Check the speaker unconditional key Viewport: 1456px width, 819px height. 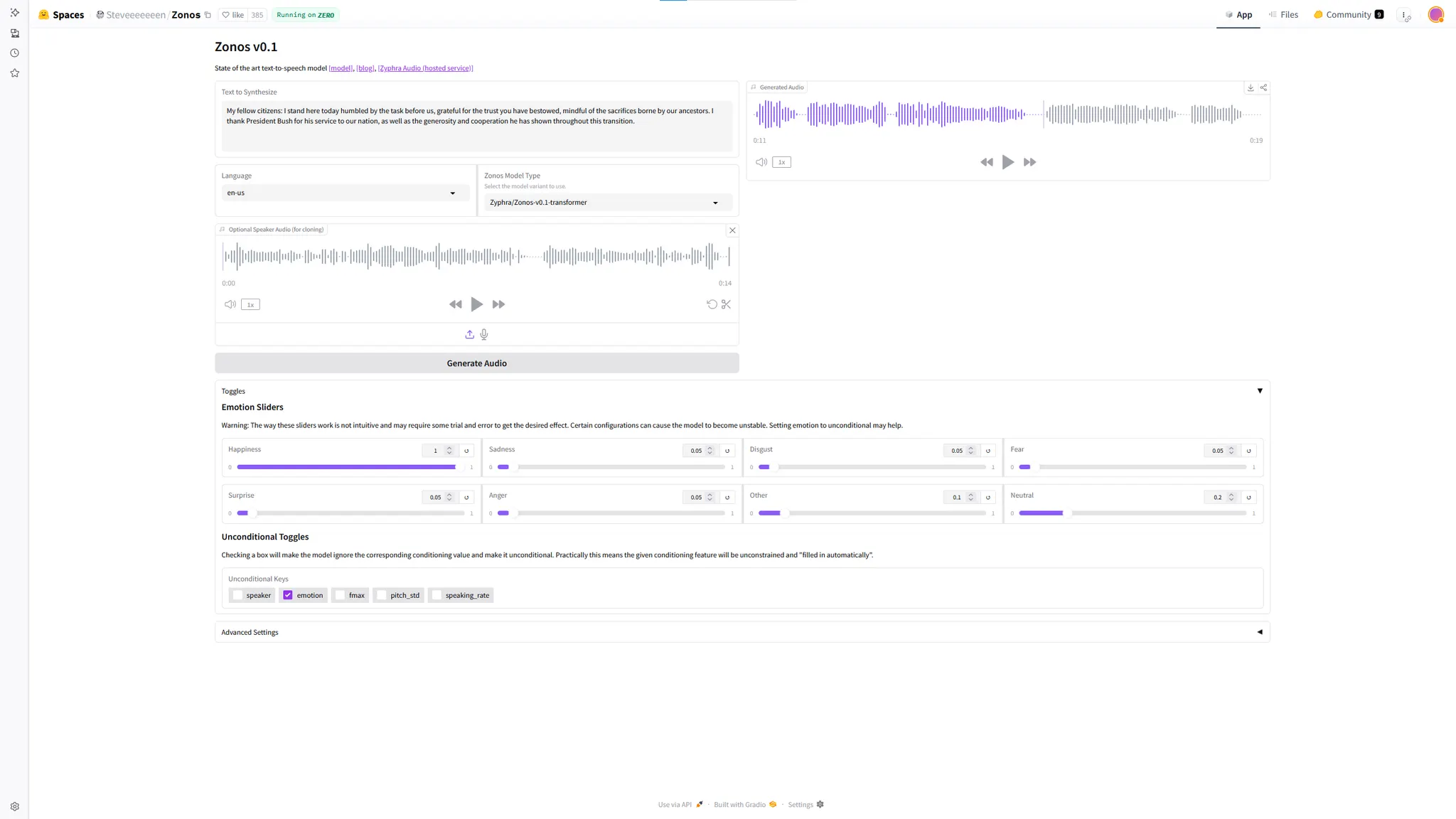(238, 595)
